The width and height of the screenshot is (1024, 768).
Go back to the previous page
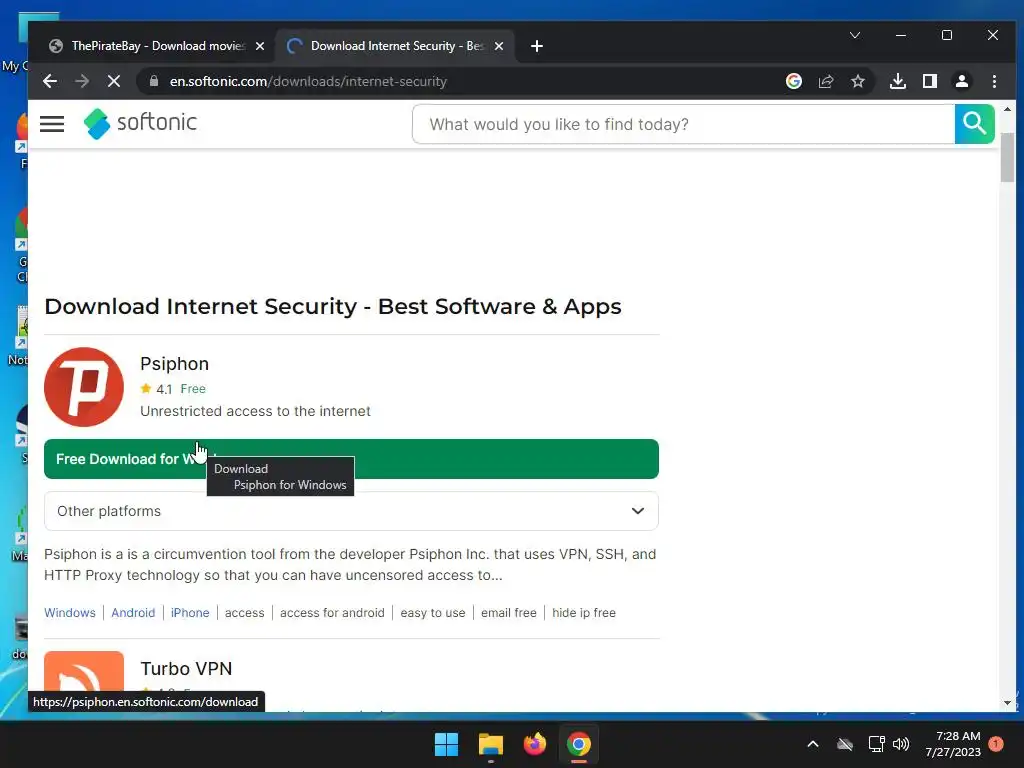(x=50, y=82)
